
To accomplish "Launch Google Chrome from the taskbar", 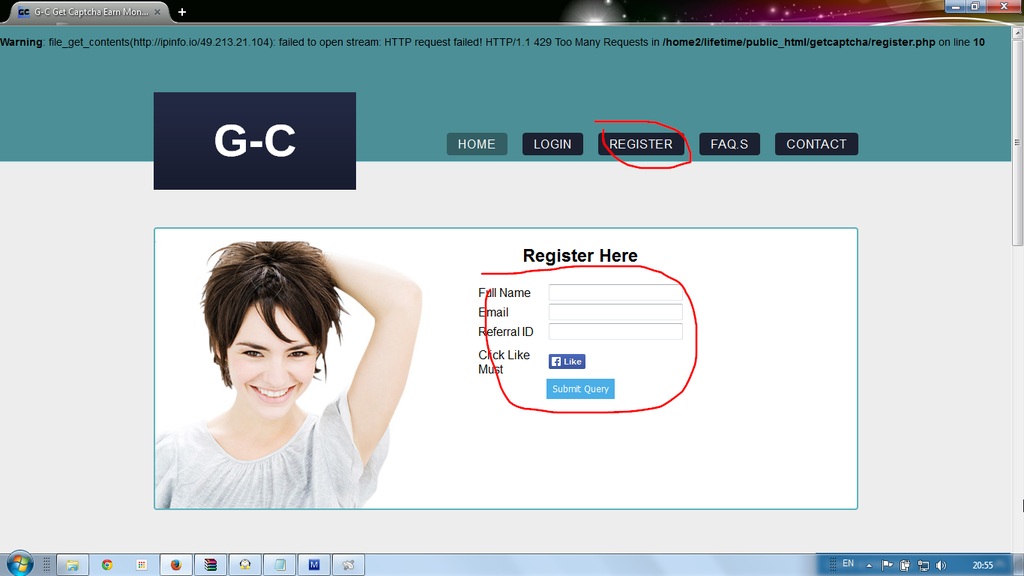I will click(107, 565).
